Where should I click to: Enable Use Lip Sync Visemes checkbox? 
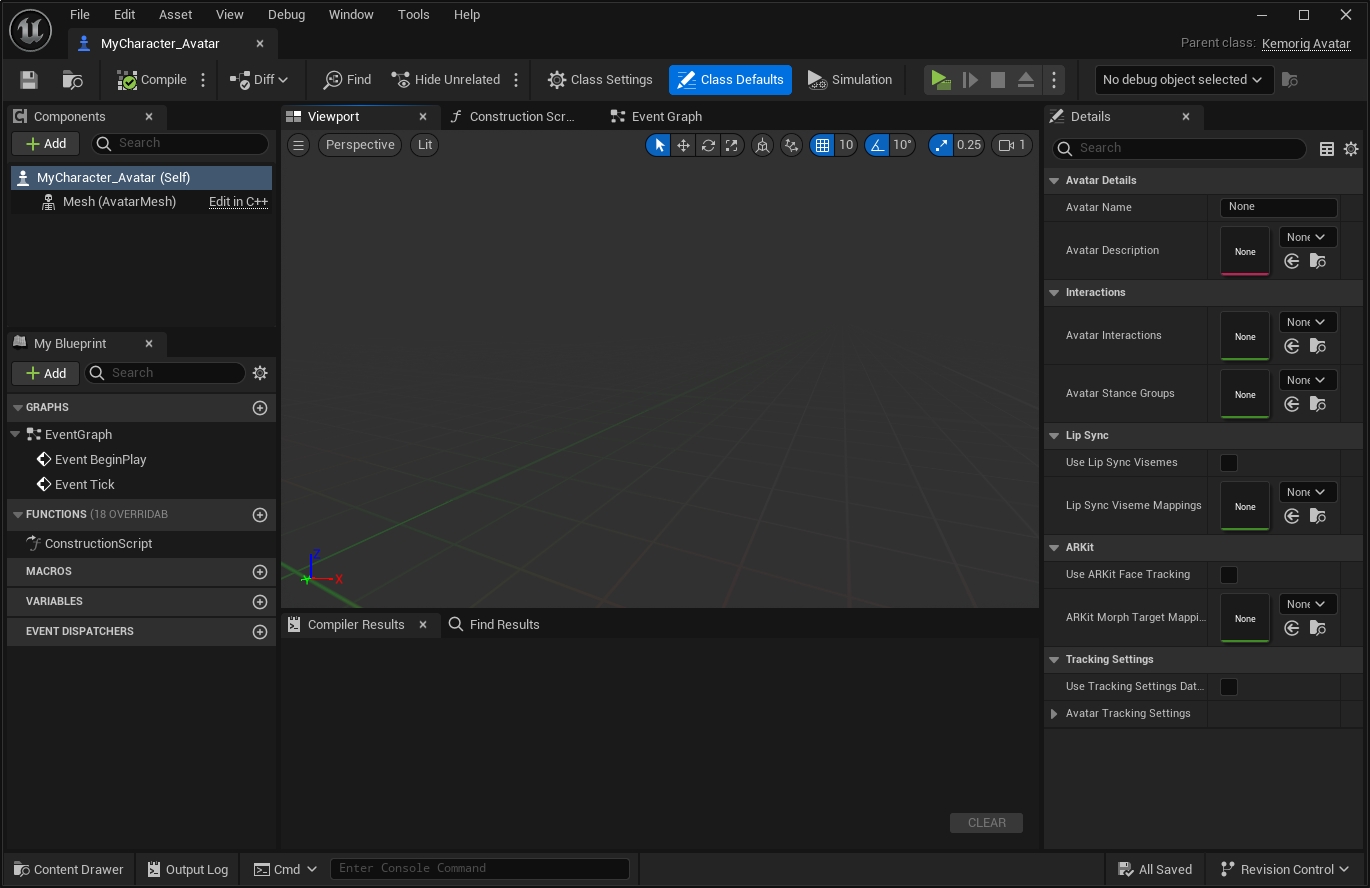pos(1229,463)
